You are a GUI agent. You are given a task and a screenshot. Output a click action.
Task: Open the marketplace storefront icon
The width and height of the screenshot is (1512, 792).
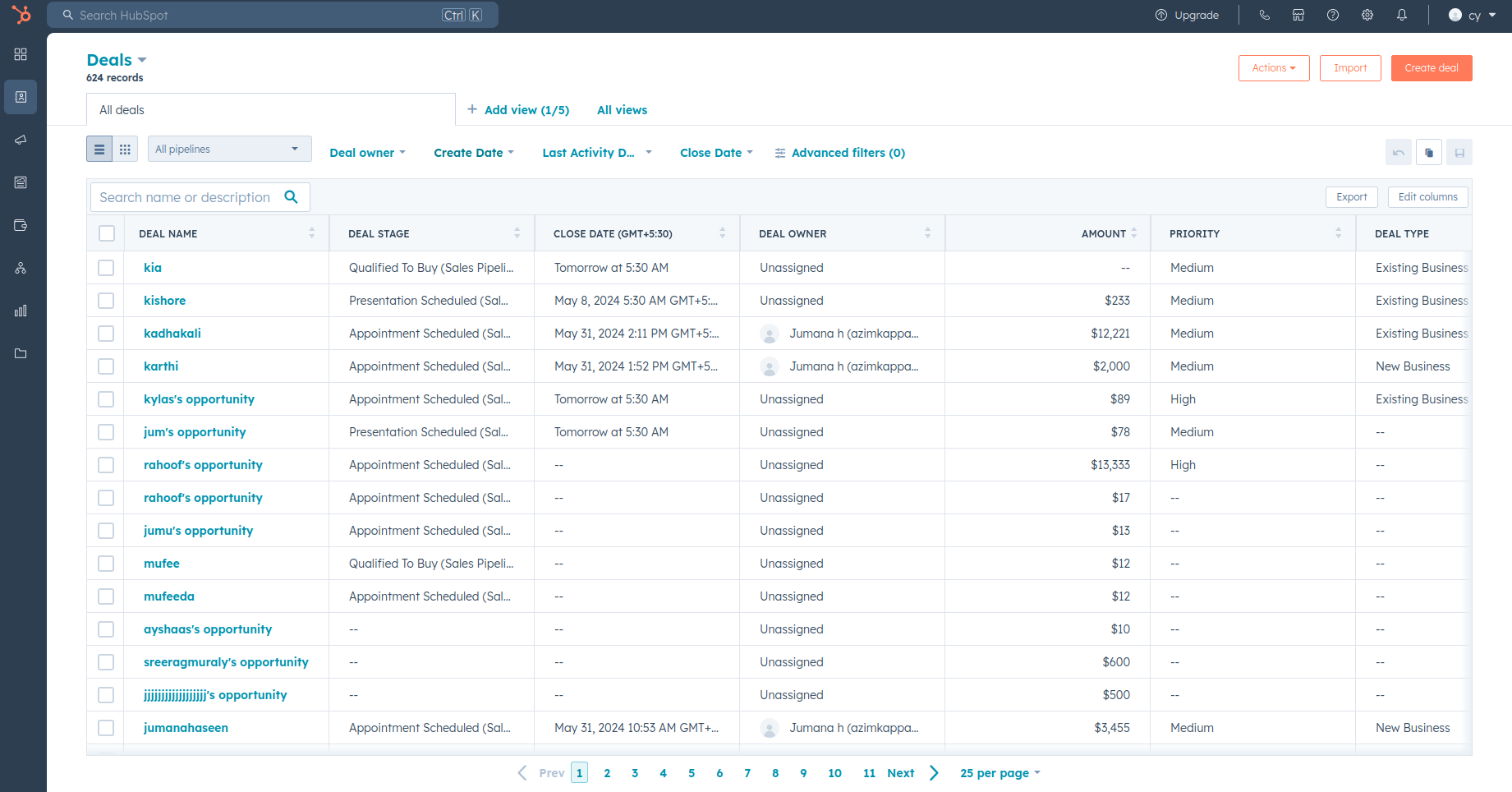tap(1298, 15)
